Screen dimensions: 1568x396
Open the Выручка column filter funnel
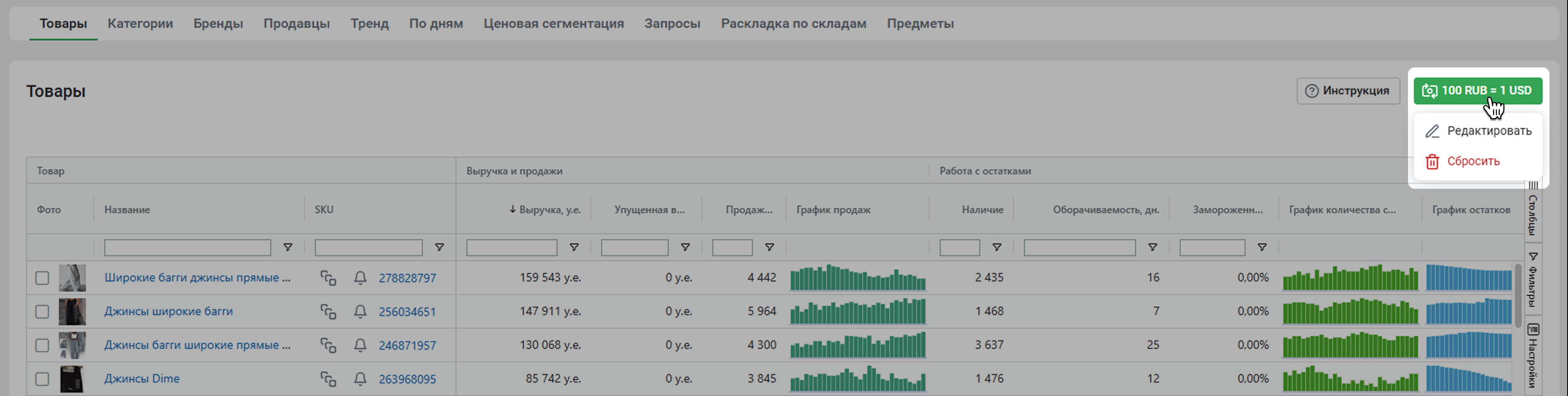[x=573, y=247]
